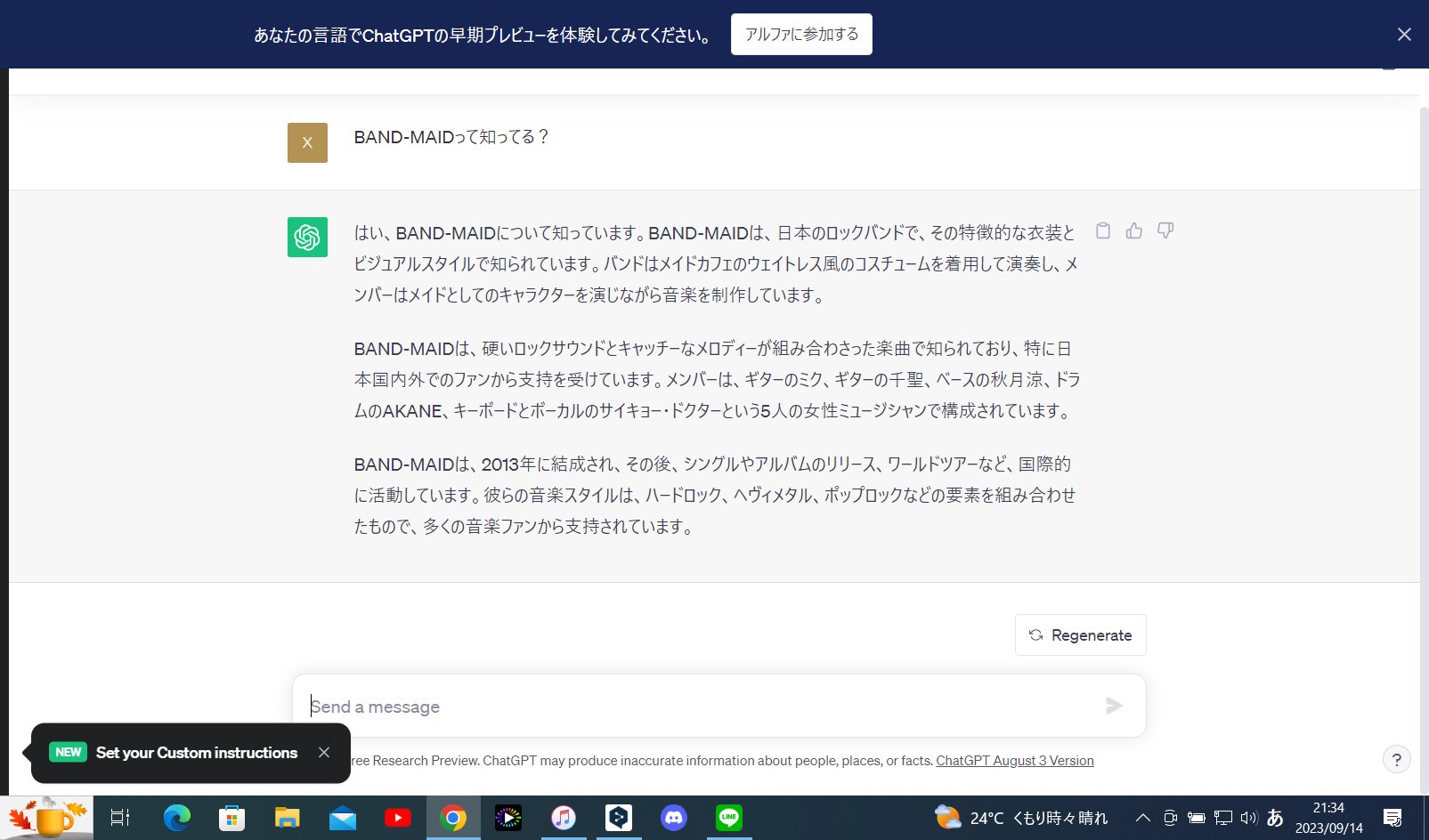Click the battery status icon
Image resolution: width=1429 pixels, height=840 pixels.
click(x=1197, y=818)
